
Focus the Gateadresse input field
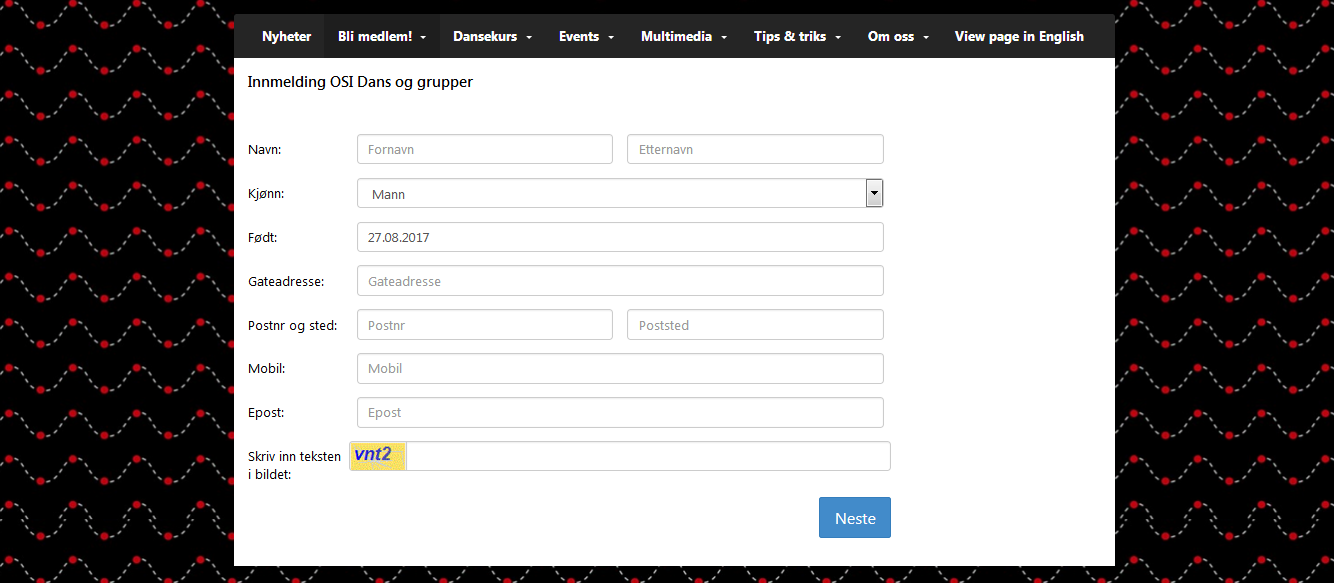pos(620,281)
